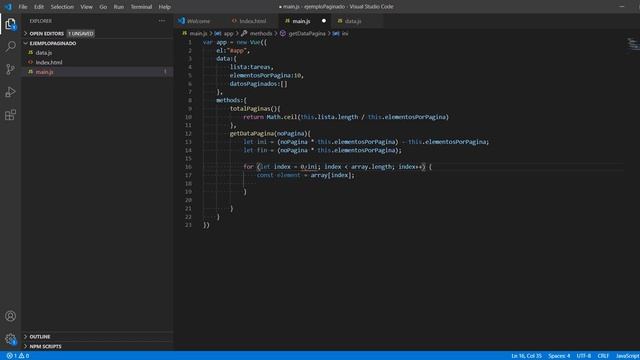The height and width of the screenshot is (360, 640).
Task: Click the 1 UNSAVED badge
Action: [81, 33]
